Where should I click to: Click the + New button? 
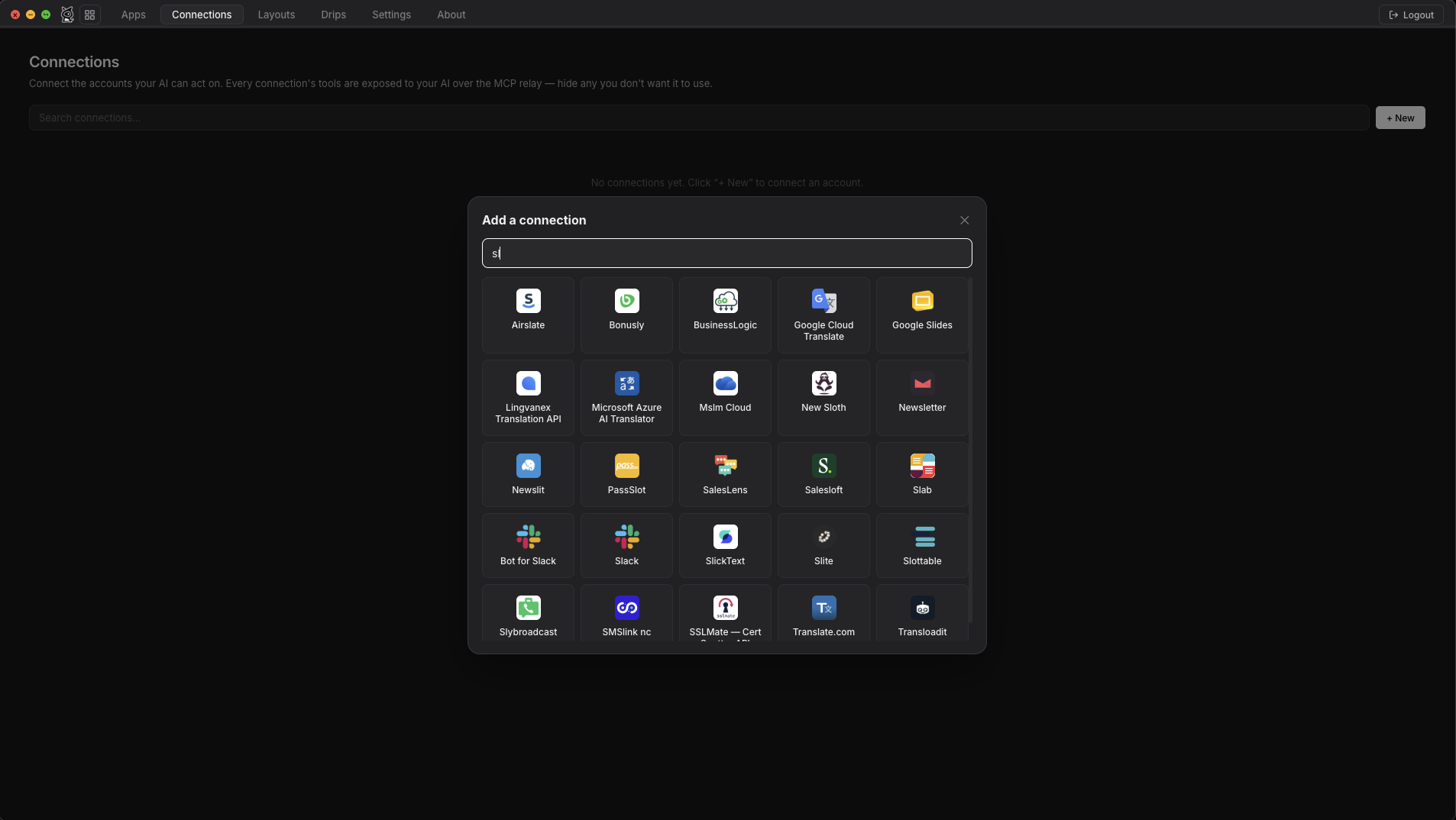pos(1399,118)
